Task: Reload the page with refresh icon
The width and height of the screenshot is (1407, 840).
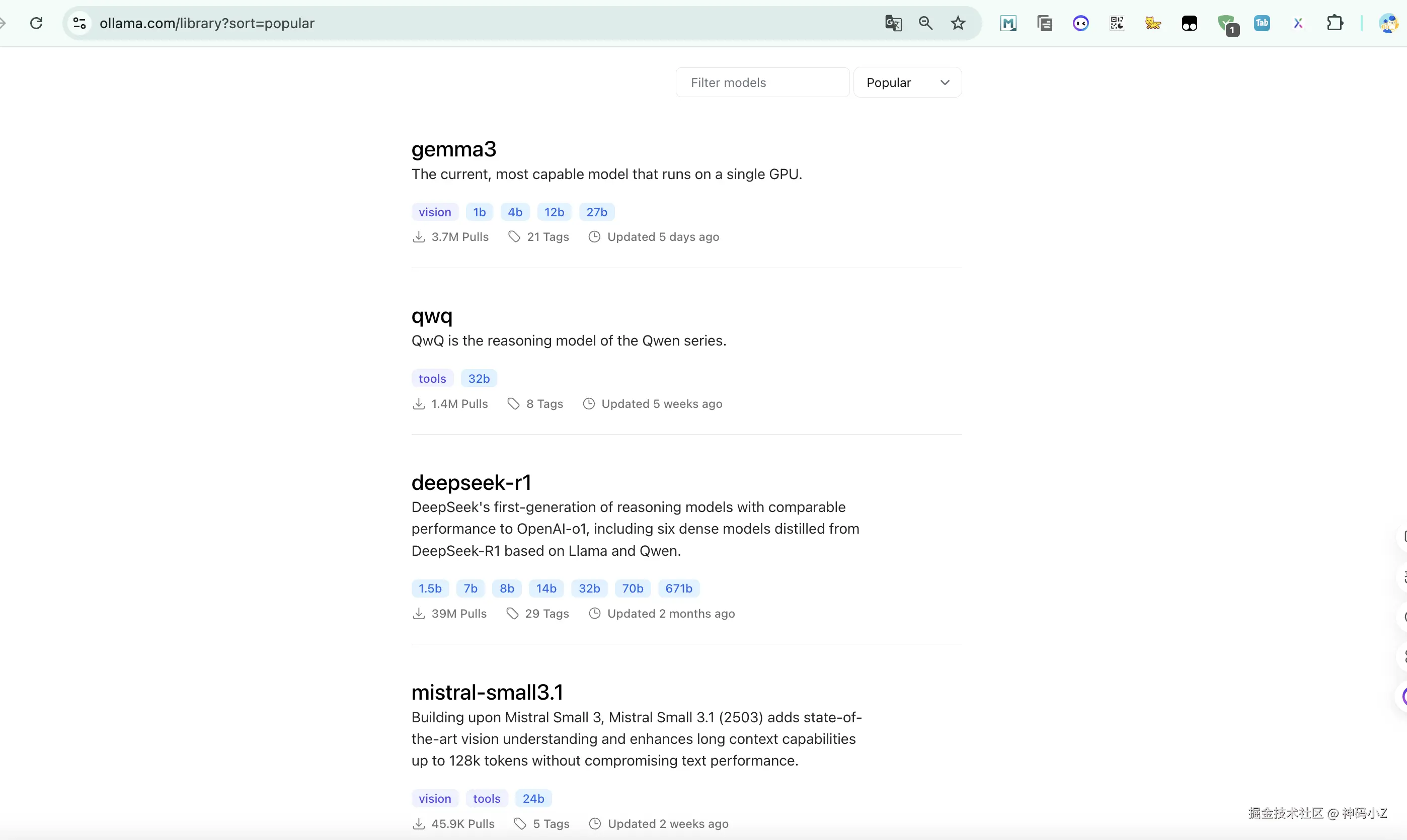Action: coord(36,23)
